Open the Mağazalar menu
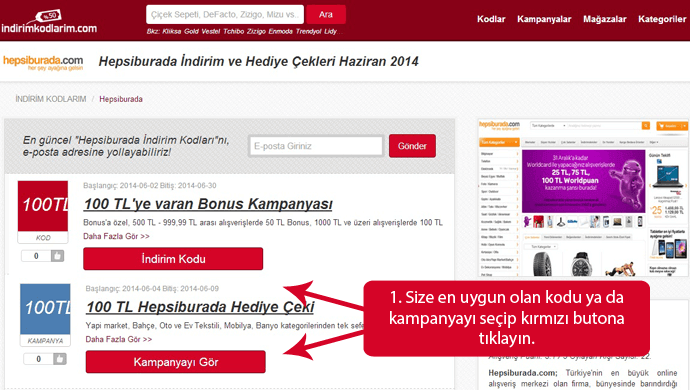Viewport: 690px width, 390px height. (605, 19)
